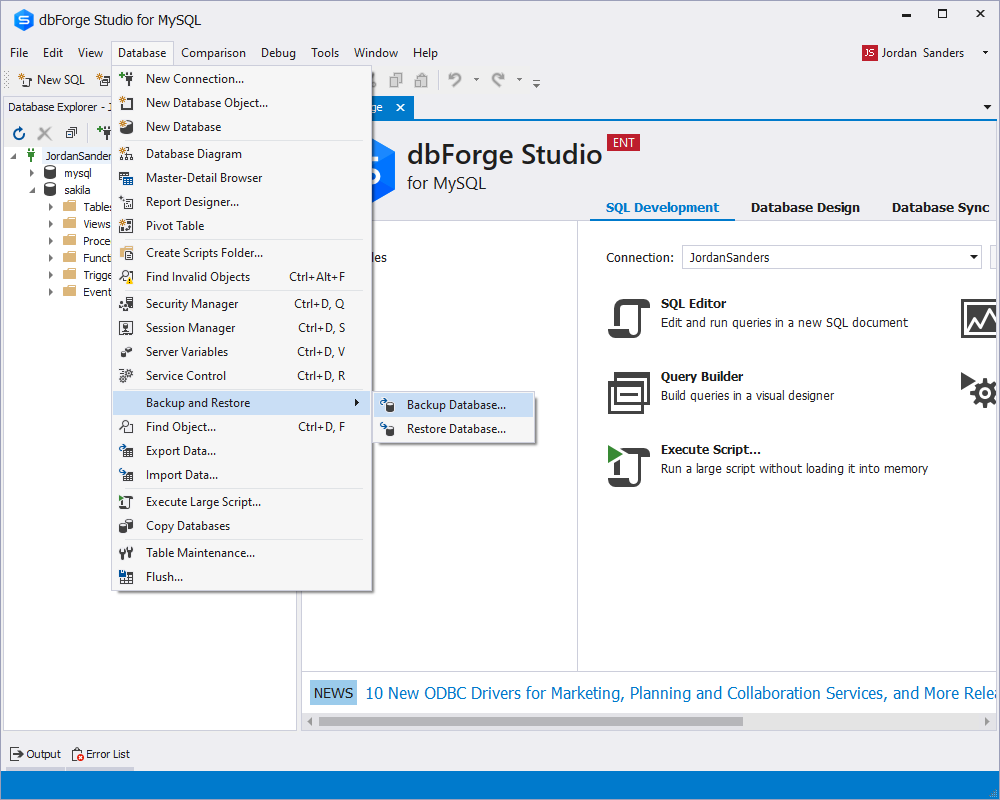Screen dimensions: 1000x800
Task: Refresh the Database Explorer tree
Action: click(x=19, y=133)
